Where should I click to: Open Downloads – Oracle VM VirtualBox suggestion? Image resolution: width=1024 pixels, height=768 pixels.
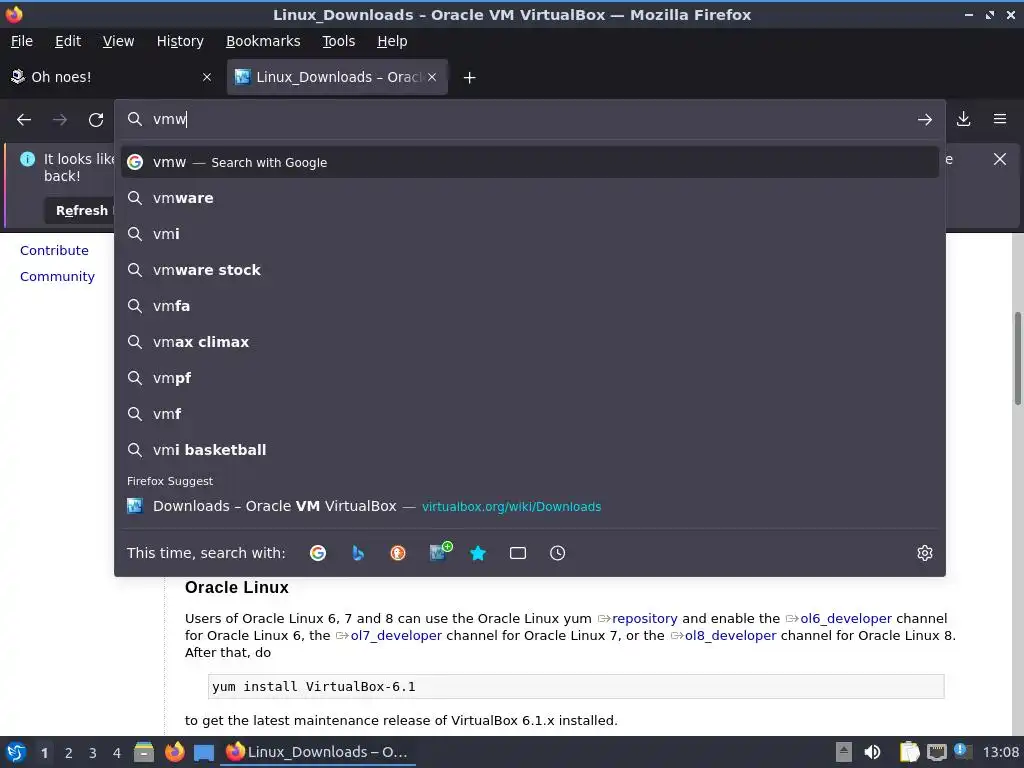click(x=530, y=506)
